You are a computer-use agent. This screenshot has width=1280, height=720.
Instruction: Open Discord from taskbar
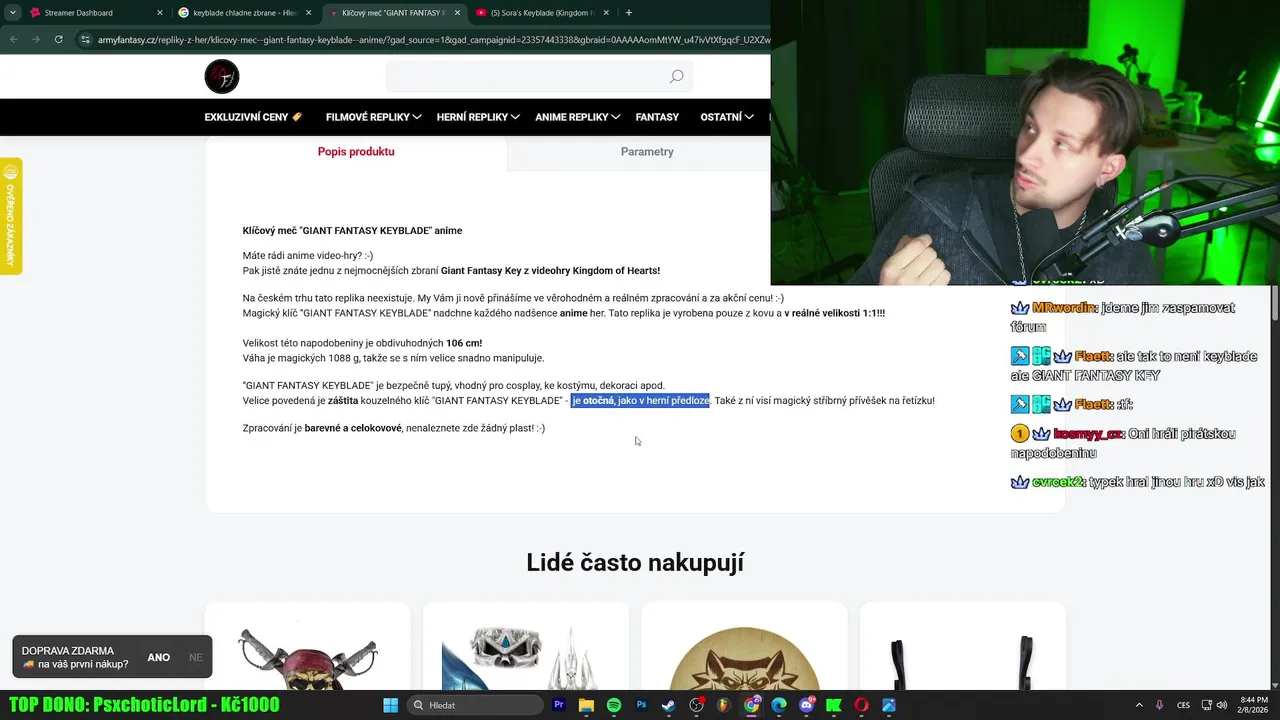(806, 705)
